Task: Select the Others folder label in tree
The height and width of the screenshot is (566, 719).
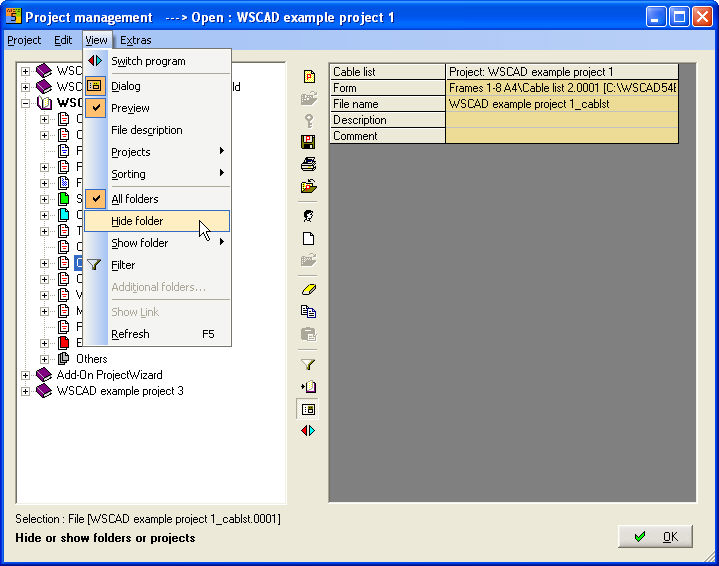Action: [92, 359]
